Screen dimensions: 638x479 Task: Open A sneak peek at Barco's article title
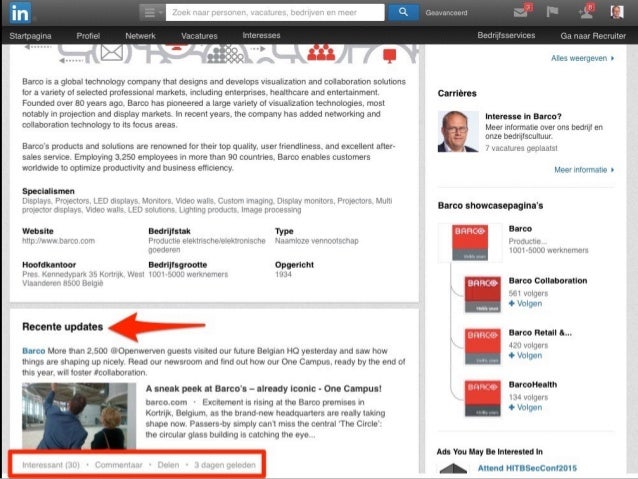264,389
